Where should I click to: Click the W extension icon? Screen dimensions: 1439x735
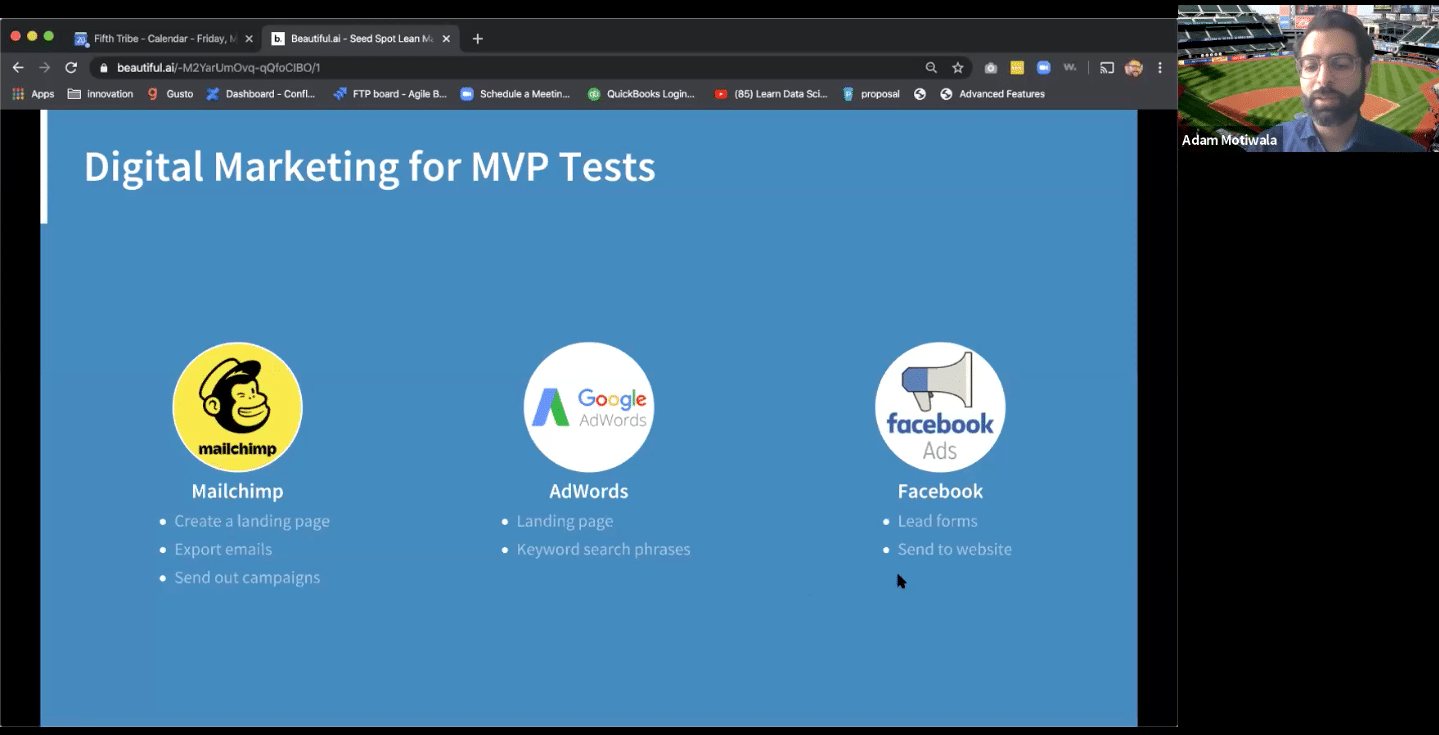coord(1070,68)
